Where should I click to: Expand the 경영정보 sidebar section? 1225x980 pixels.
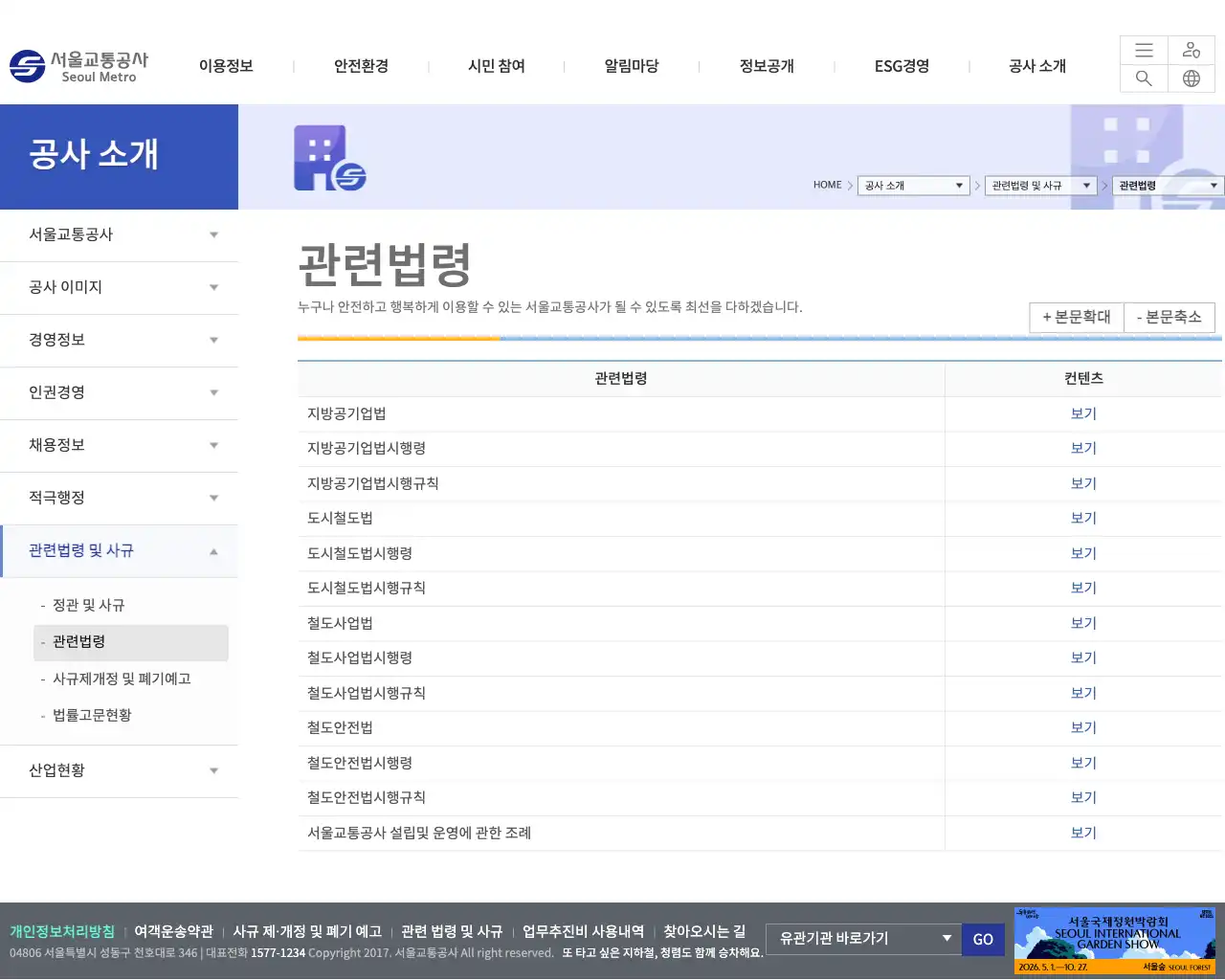click(119, 341)
